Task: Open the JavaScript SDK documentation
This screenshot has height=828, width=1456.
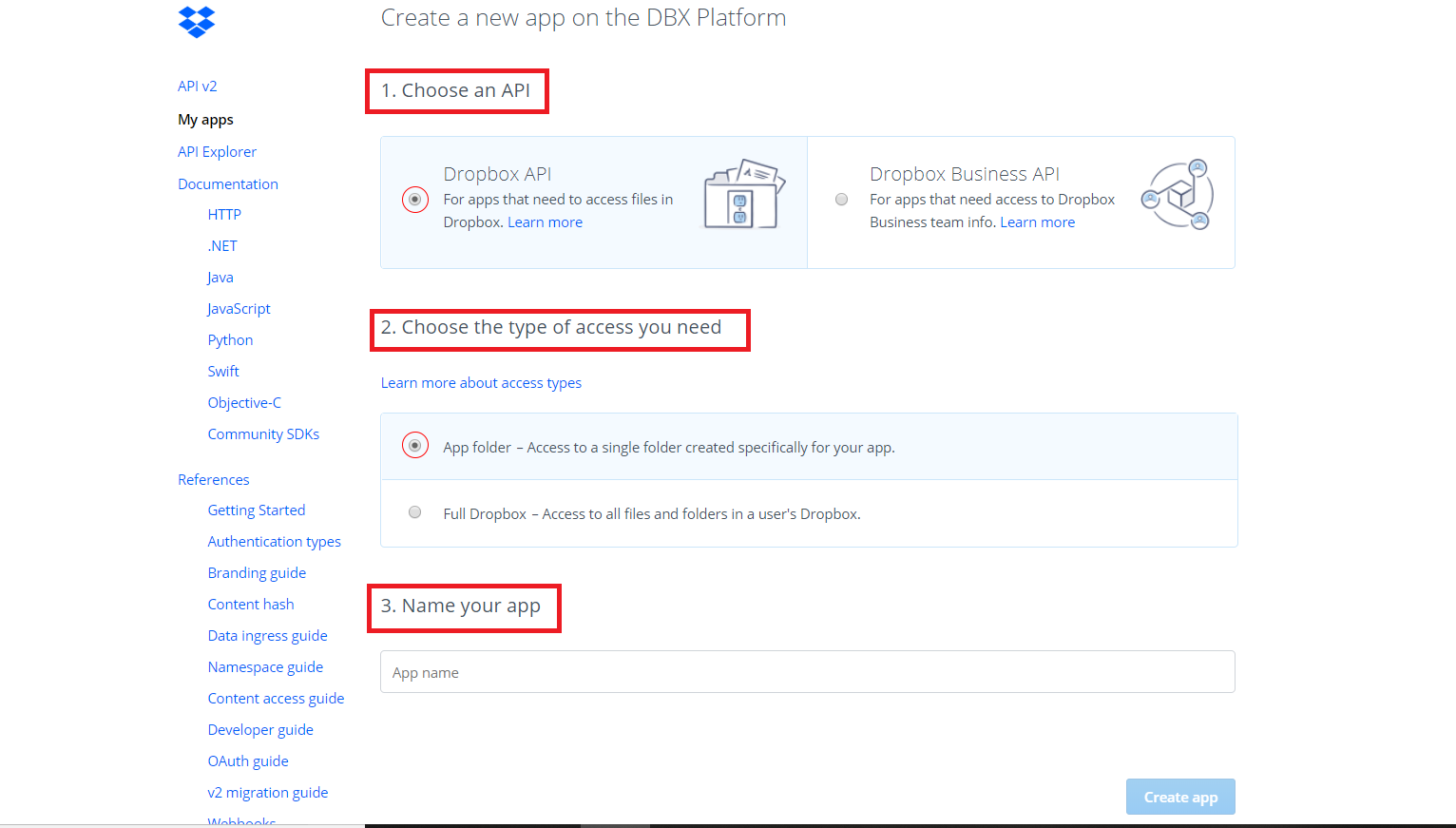Action: (x=239, y=309)
